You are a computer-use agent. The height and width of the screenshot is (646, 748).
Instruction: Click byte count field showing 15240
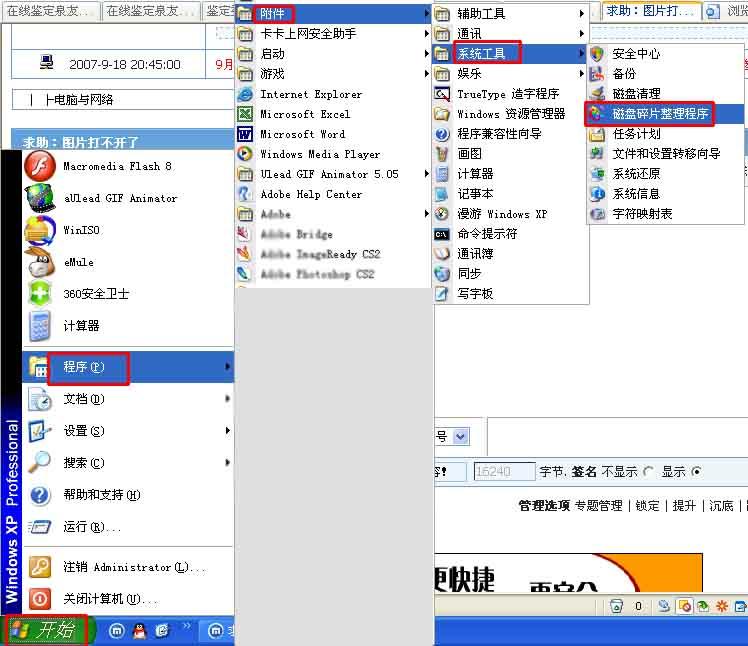pyautogui.click(x=504, y=472)
